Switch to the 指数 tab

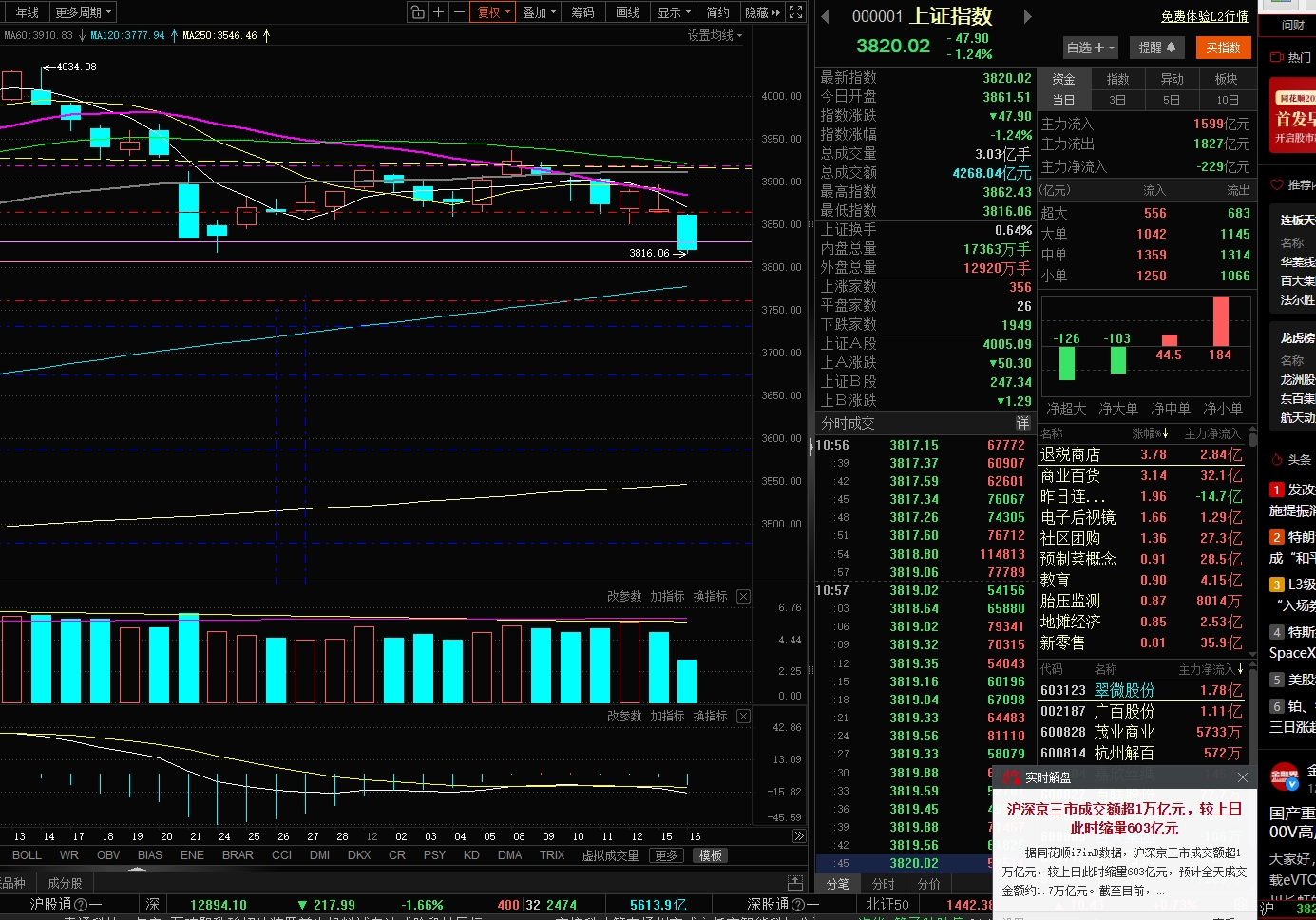point(1118,79)
